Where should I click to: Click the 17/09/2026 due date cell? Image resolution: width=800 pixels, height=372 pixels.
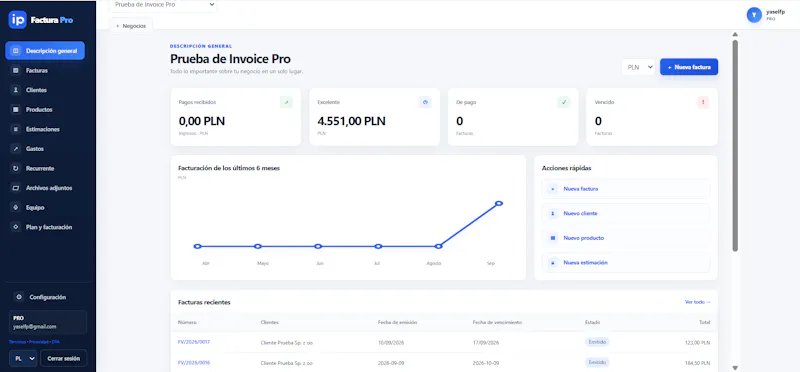[486, 343]
